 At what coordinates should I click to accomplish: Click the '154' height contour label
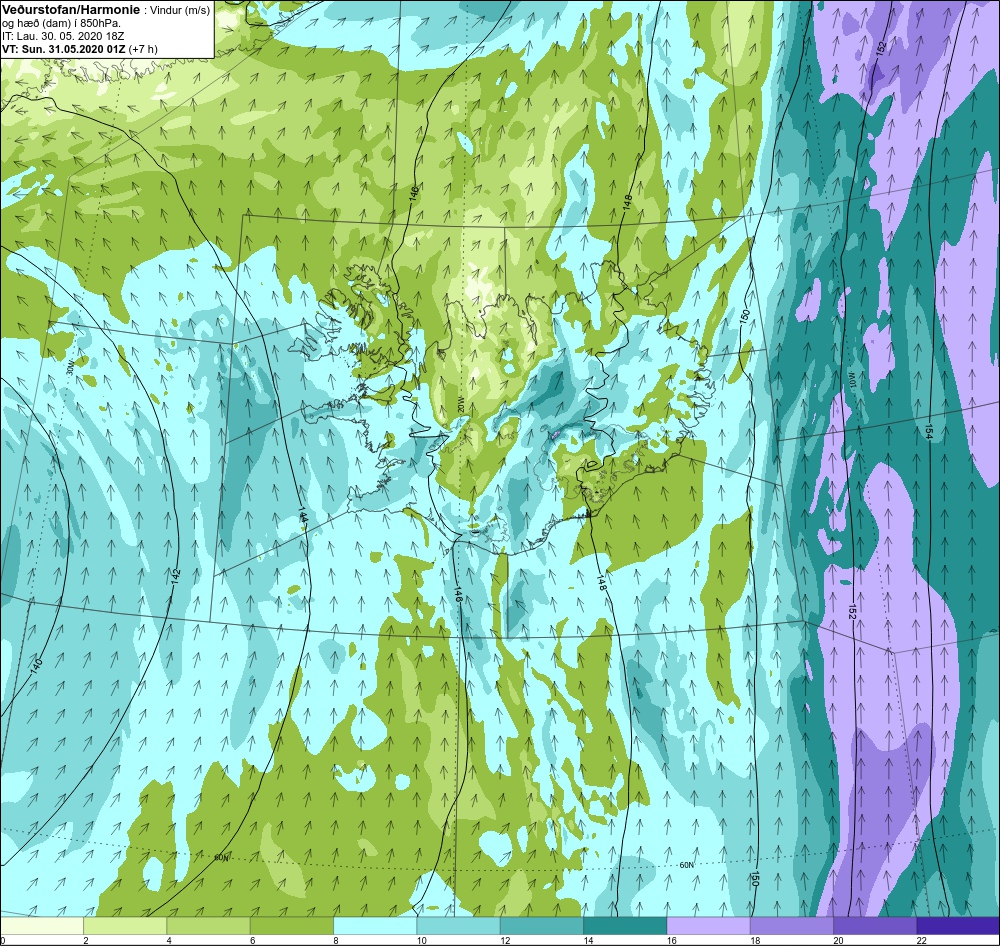click(x=928, y=432)
